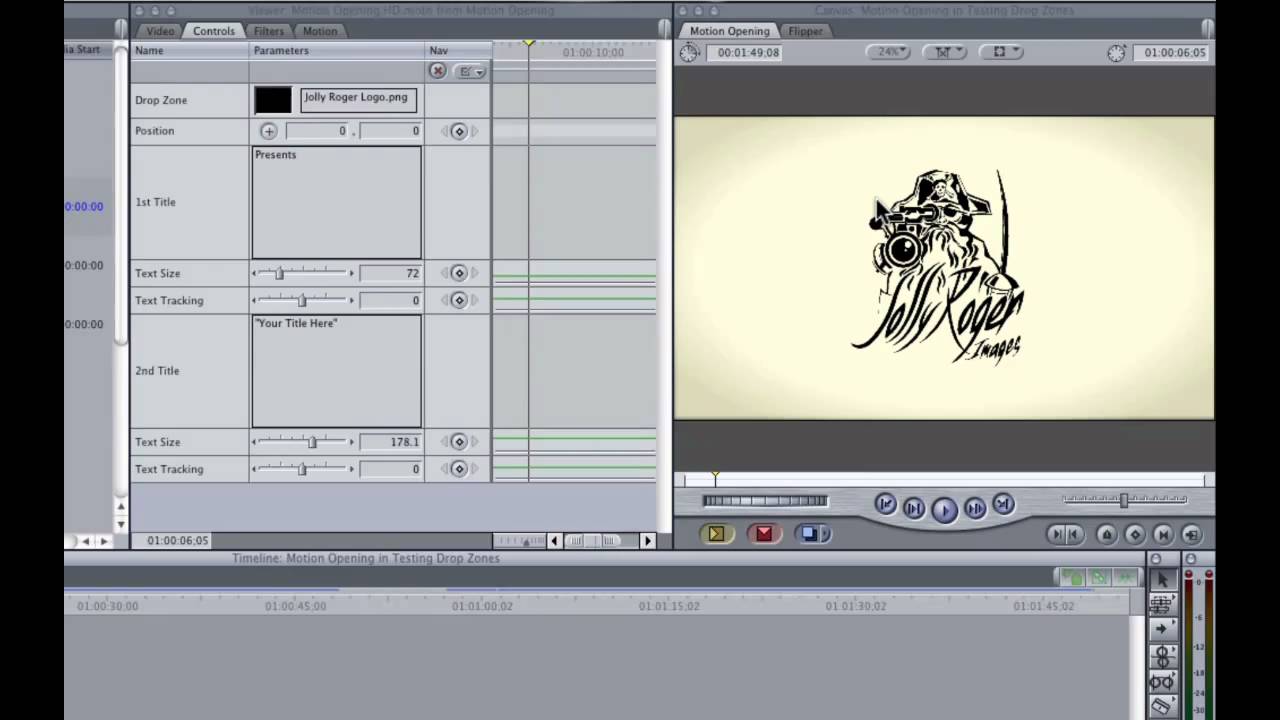Click the yellow Insert edit button
1280x720 pixels.
tap(716, 534)
